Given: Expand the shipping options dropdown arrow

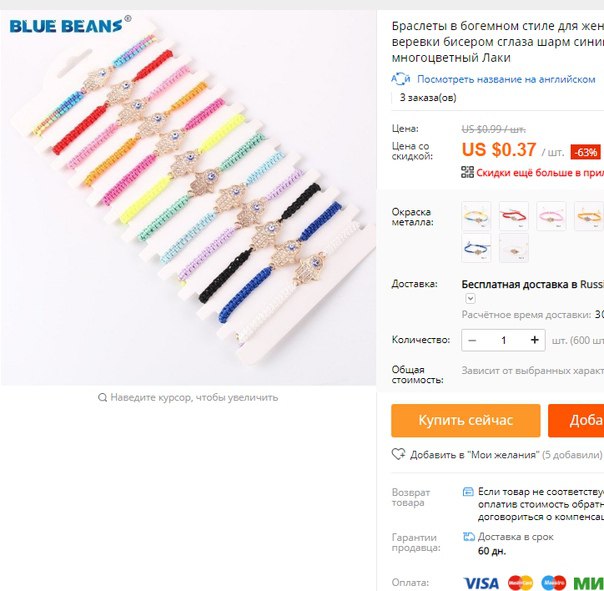Looking at the screenshot, I should pos(470,298).
